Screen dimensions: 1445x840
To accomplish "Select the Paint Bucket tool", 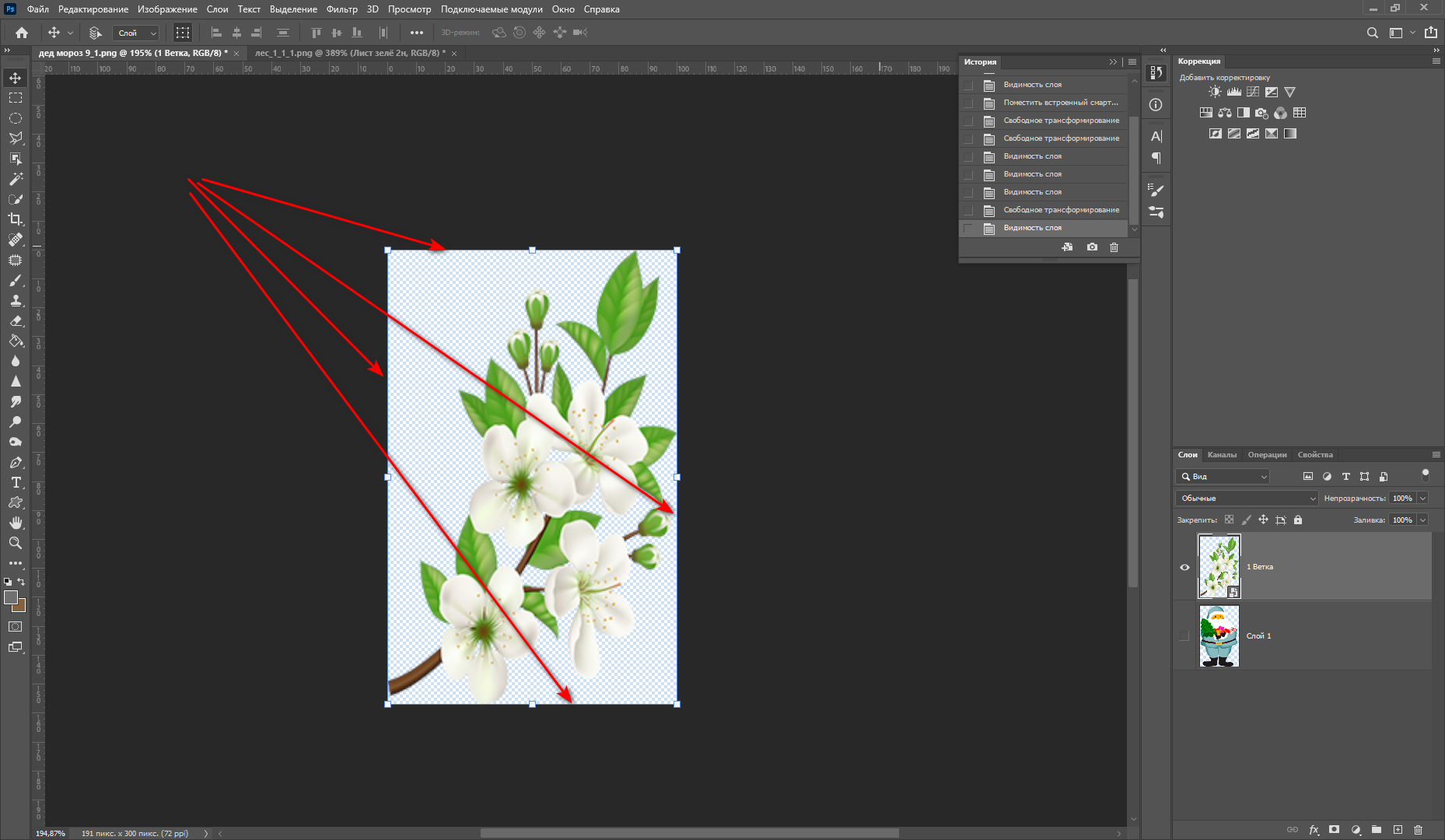I will click(16, 341).
